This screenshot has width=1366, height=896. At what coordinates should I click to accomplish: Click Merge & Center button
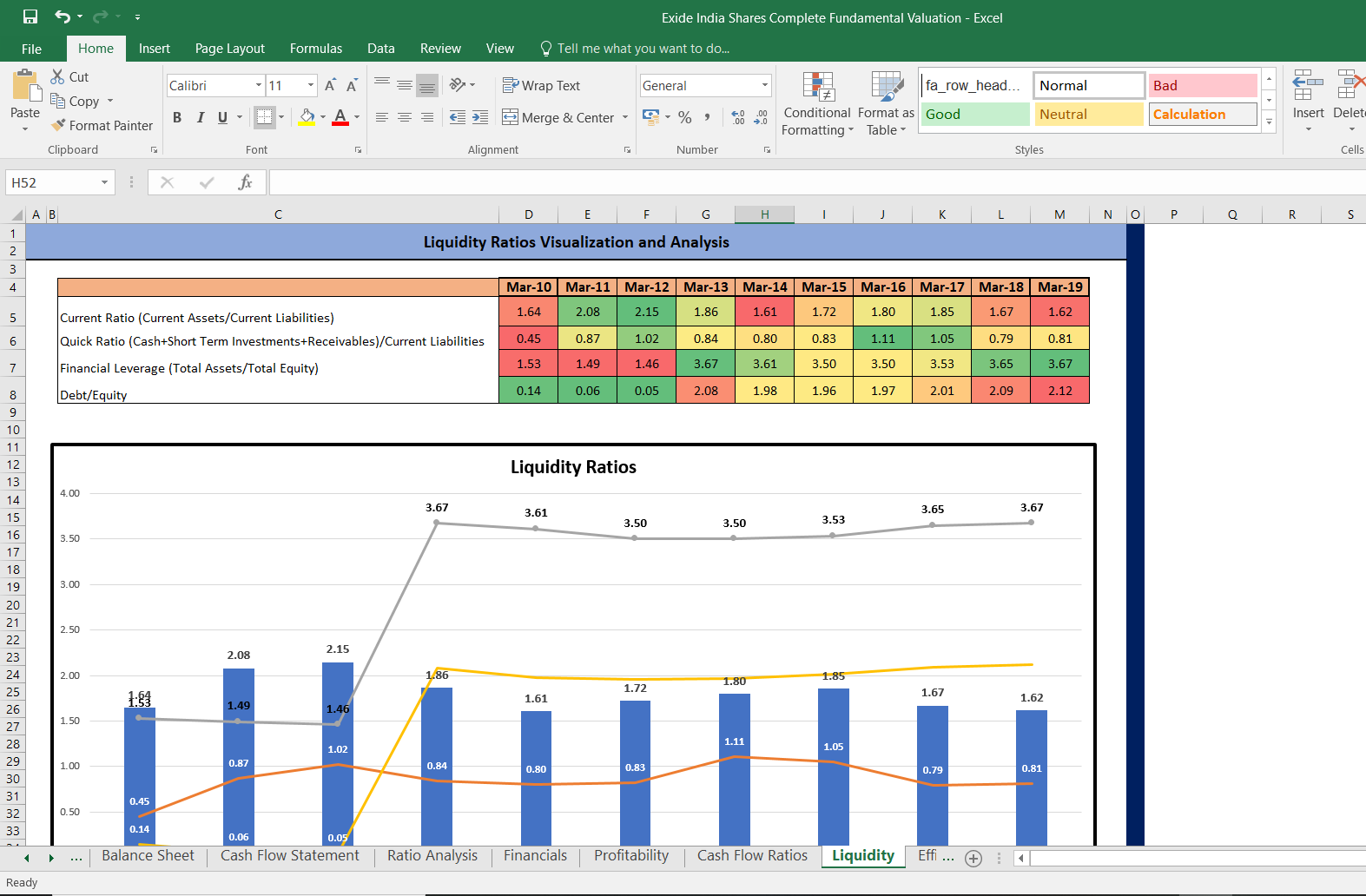[558, 117]
